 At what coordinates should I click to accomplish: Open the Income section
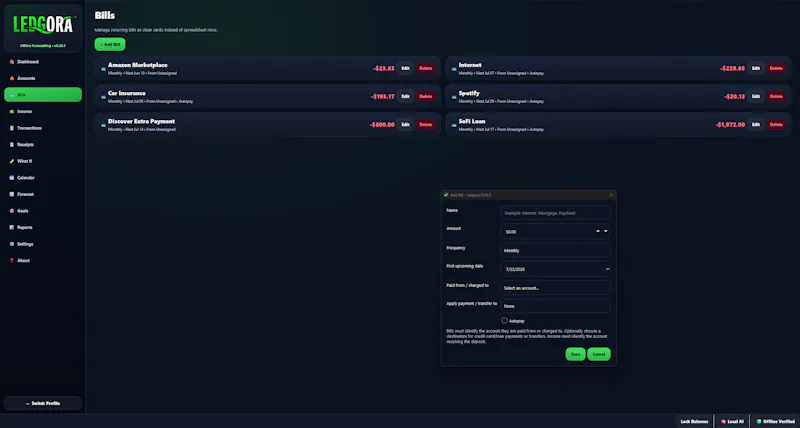coord(43,111)
